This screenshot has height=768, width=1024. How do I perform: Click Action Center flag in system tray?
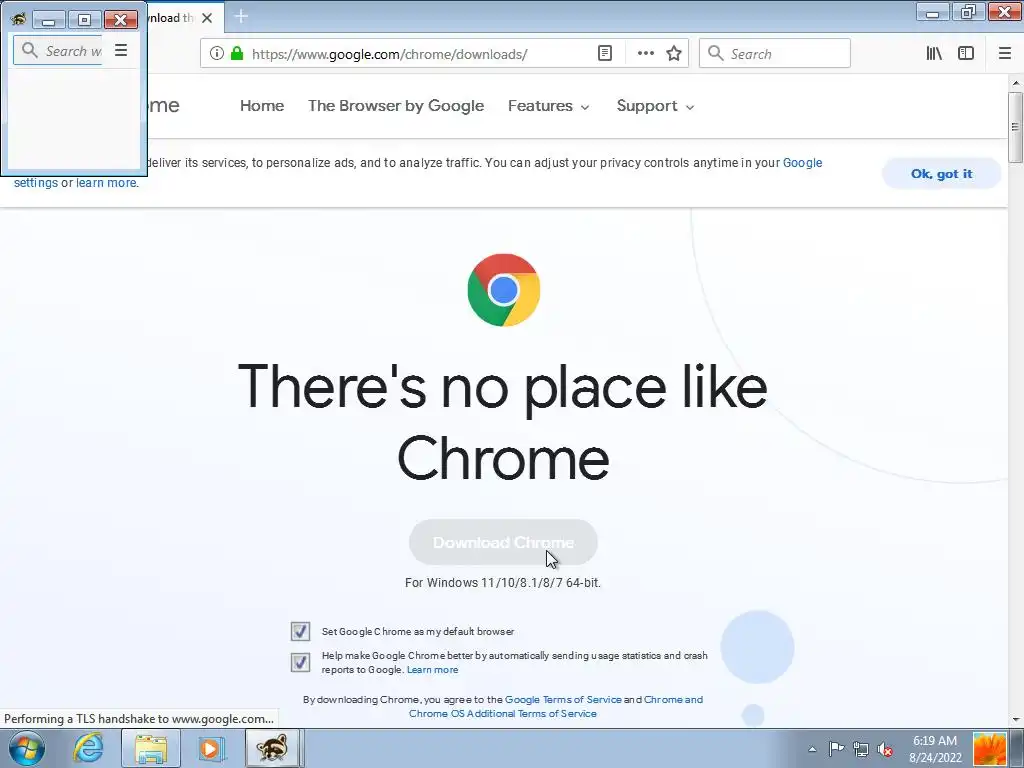(x=836, y=749)
